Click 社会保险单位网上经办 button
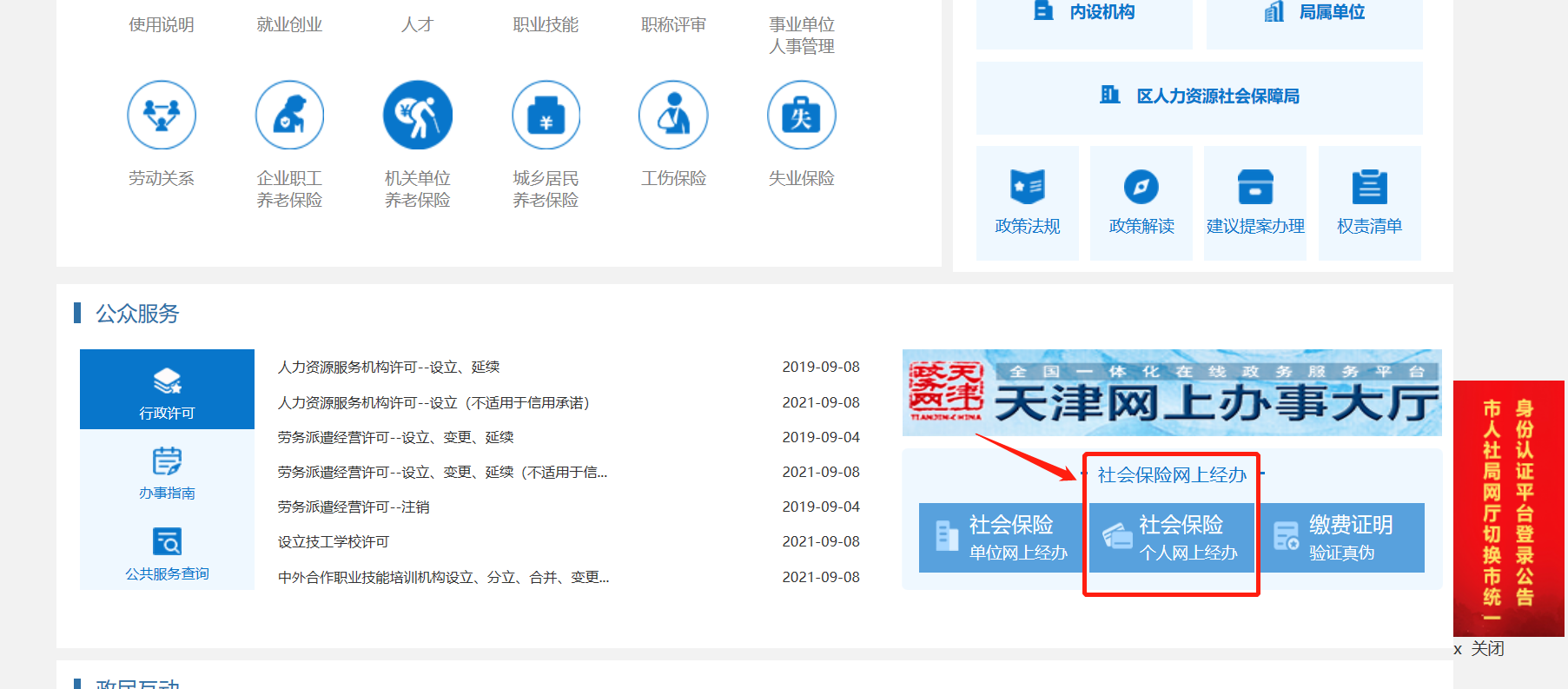 tap(1002, 538)
